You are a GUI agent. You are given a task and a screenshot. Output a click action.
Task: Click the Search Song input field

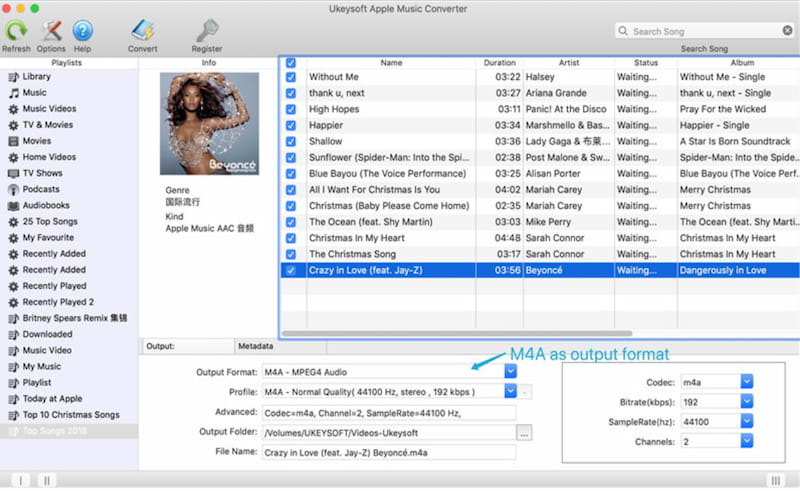click(x=705, y=31)
